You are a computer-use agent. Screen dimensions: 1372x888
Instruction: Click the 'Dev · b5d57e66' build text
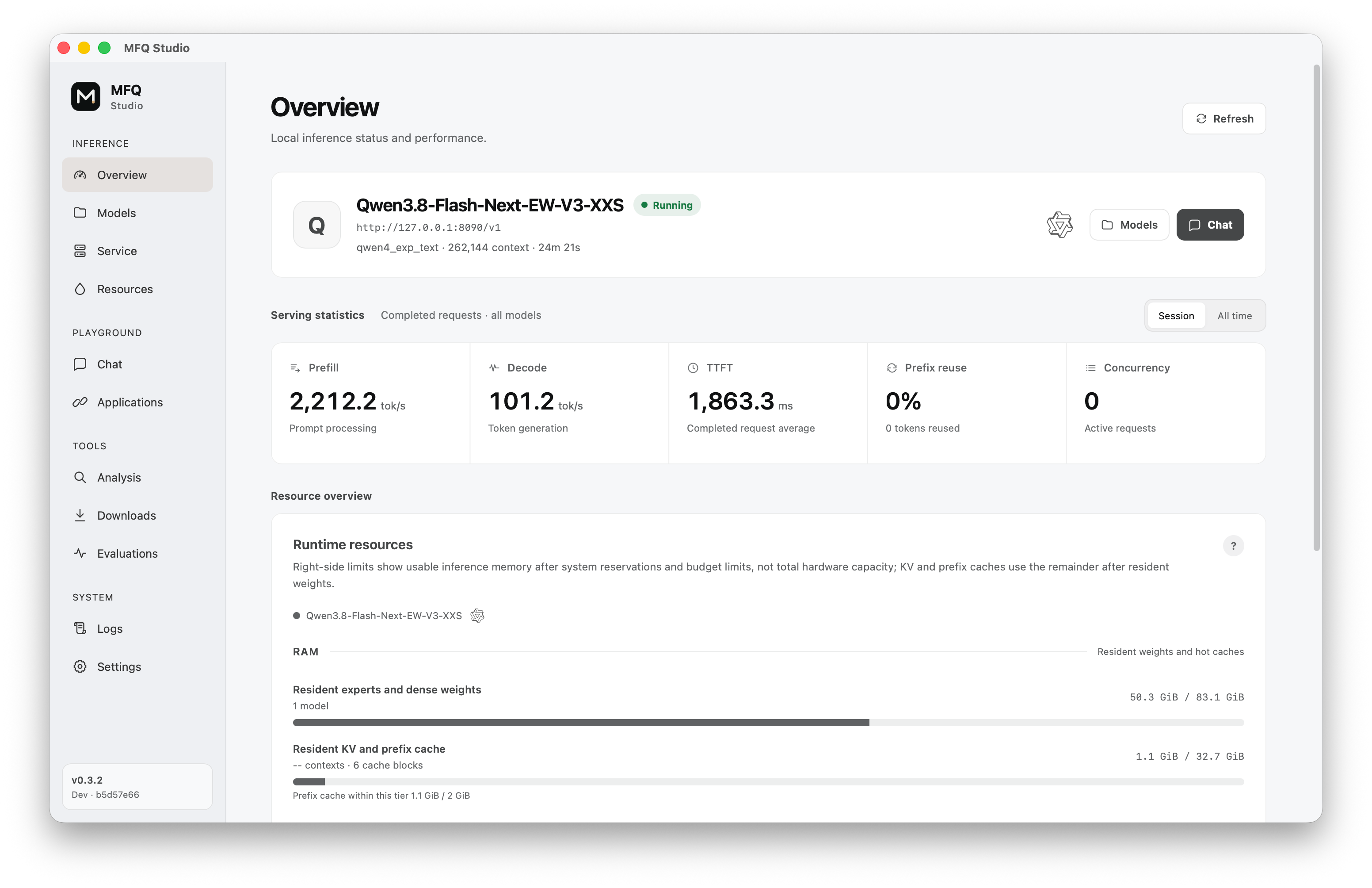106,794
